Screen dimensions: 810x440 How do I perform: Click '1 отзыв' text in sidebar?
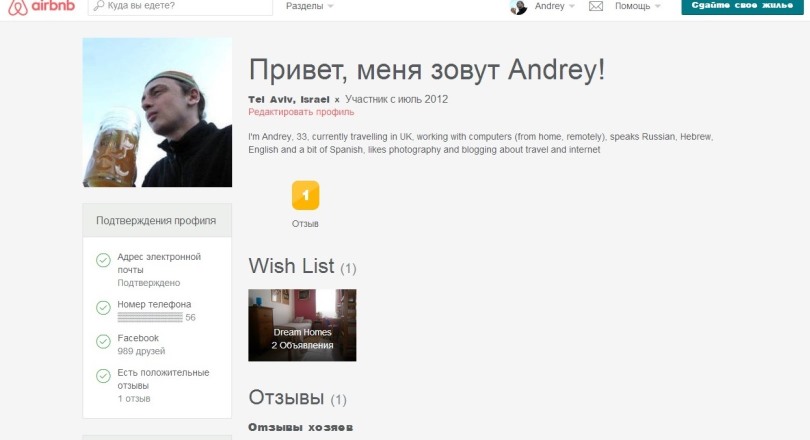coord(134,399)
